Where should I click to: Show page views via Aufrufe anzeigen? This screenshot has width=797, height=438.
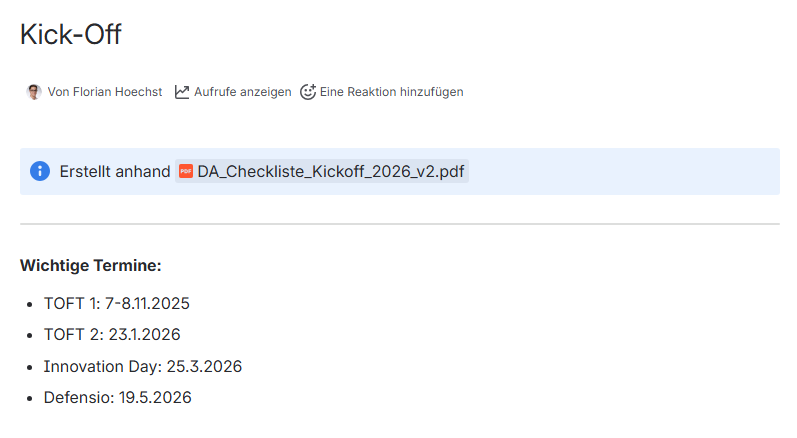pyautogui.click(x=242, y=92)
